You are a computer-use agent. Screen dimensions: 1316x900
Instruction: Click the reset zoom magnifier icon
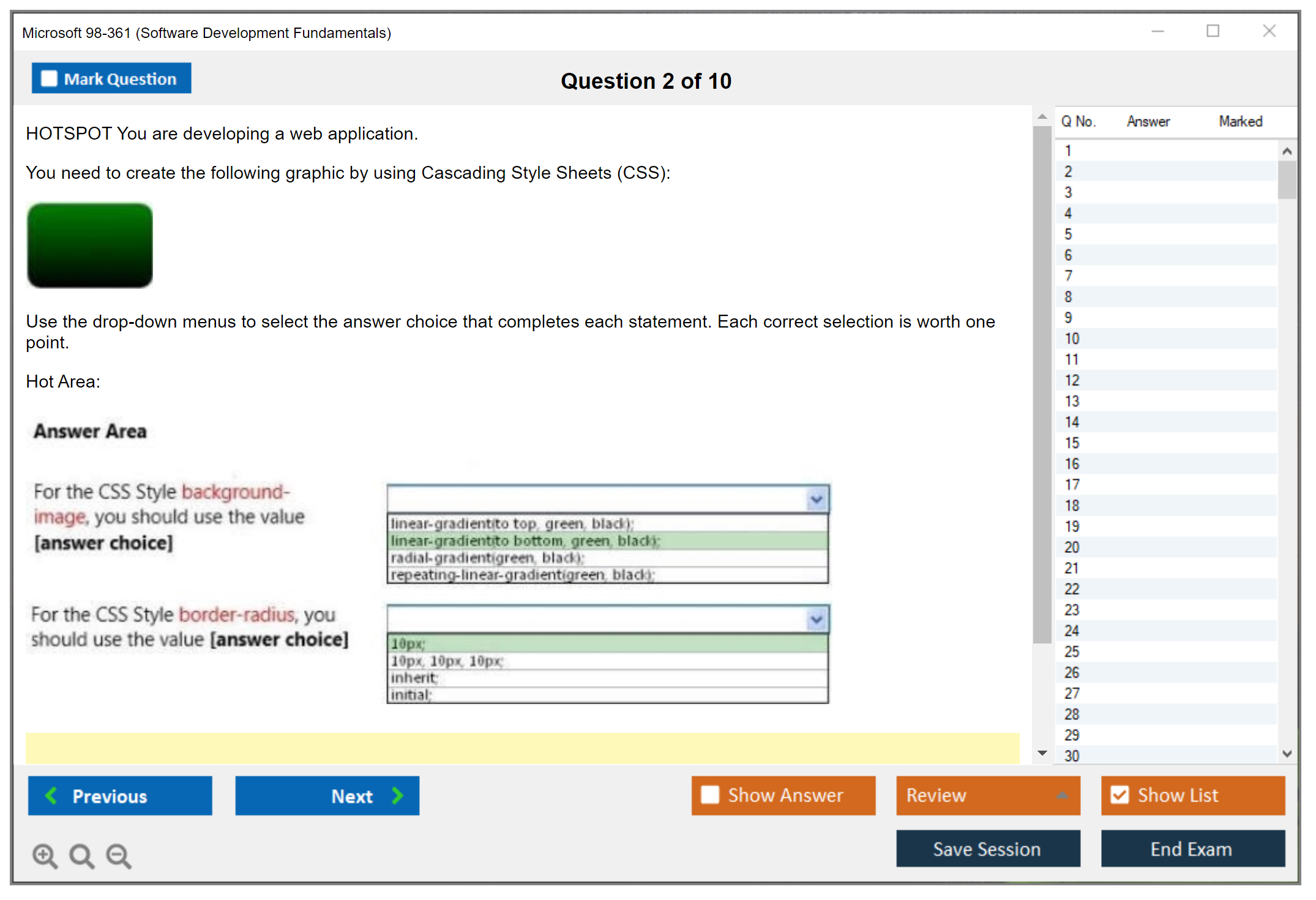coord(81,855)
